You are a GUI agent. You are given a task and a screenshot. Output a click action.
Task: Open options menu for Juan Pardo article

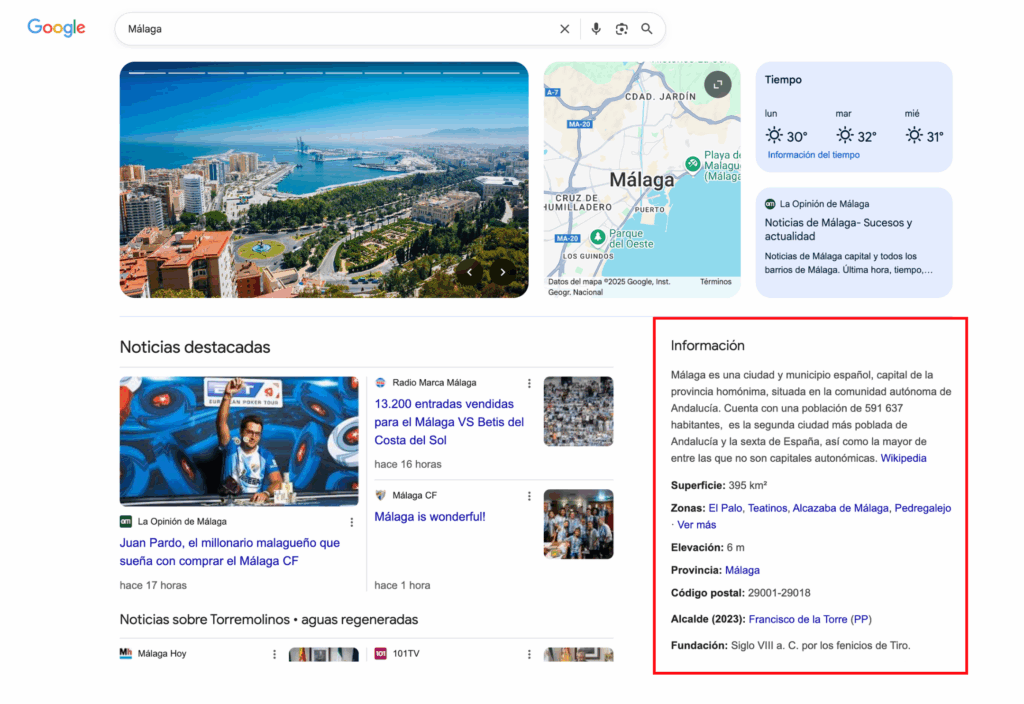coord(351,522)
